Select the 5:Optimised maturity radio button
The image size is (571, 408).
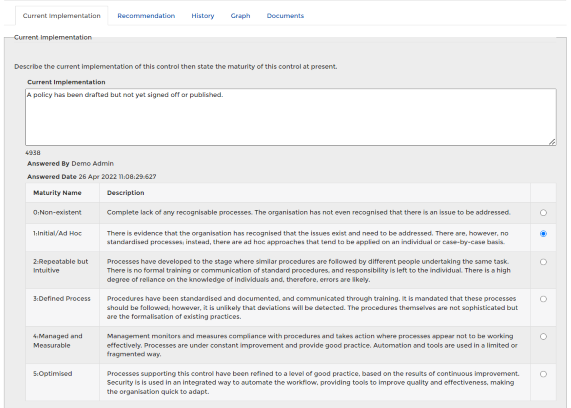tap(543, 374)
